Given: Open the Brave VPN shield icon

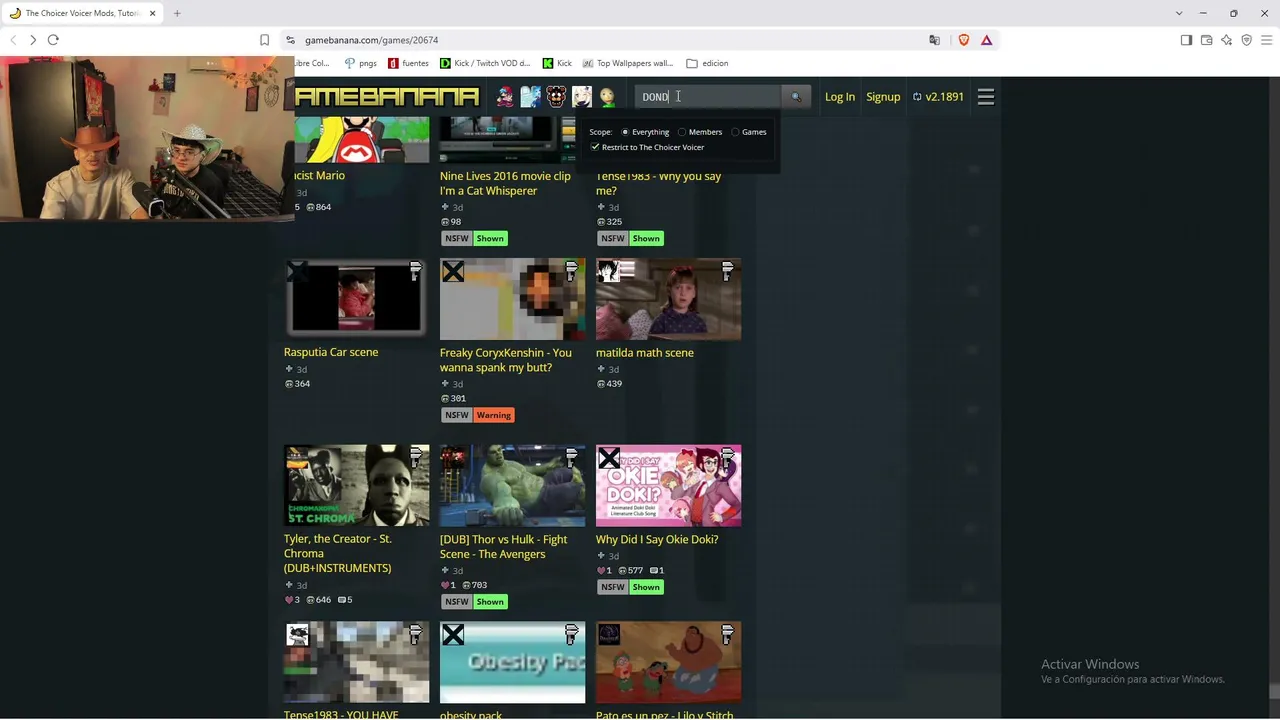Looking at the screenshot, I should pyautogui.click(x=1246, y=40).
